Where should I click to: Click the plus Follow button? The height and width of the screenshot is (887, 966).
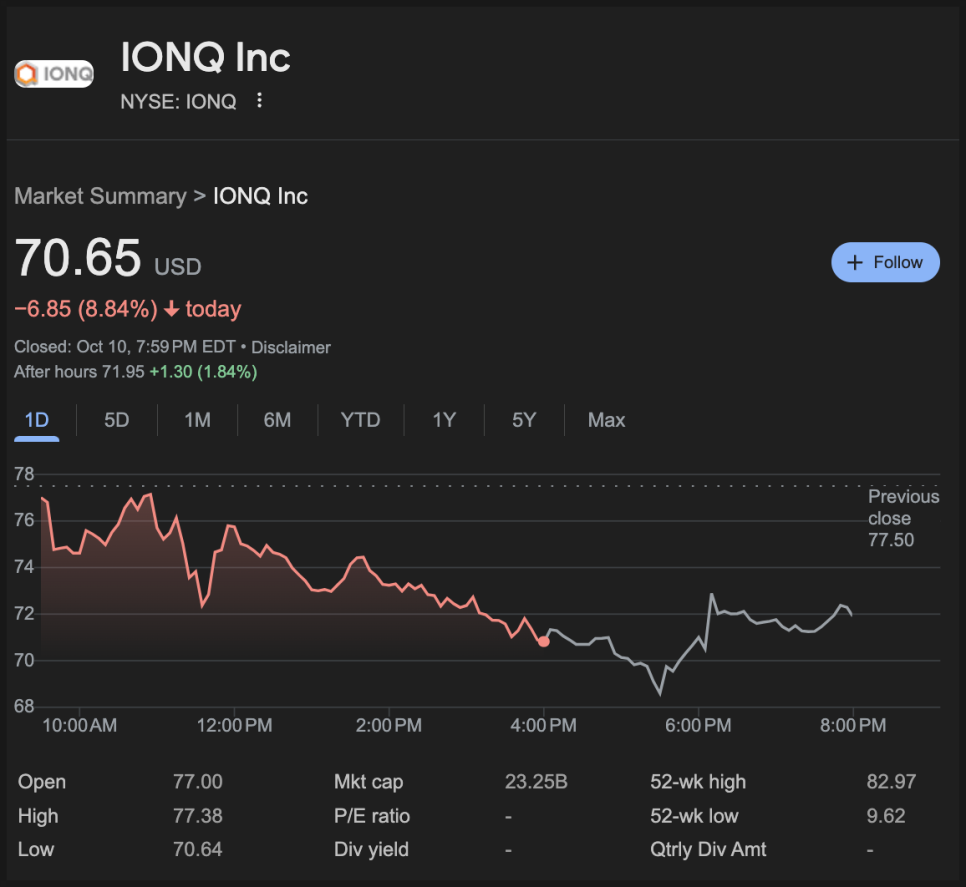885,262
